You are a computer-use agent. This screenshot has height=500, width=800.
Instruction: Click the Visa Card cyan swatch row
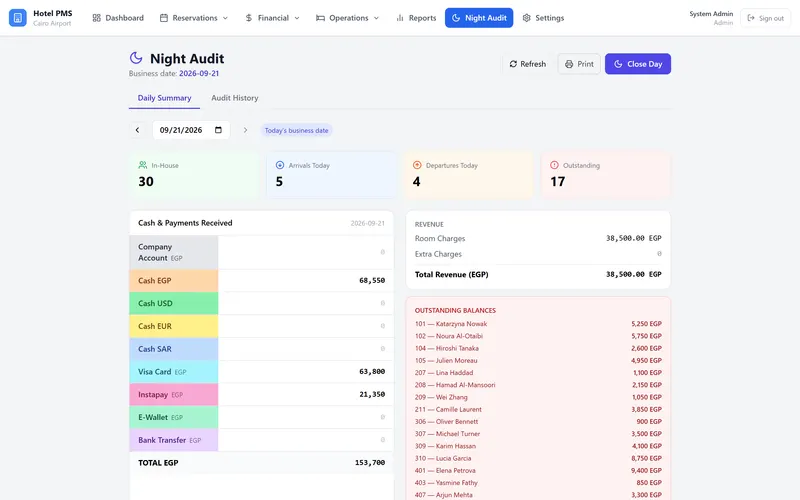tap(173, 371)
